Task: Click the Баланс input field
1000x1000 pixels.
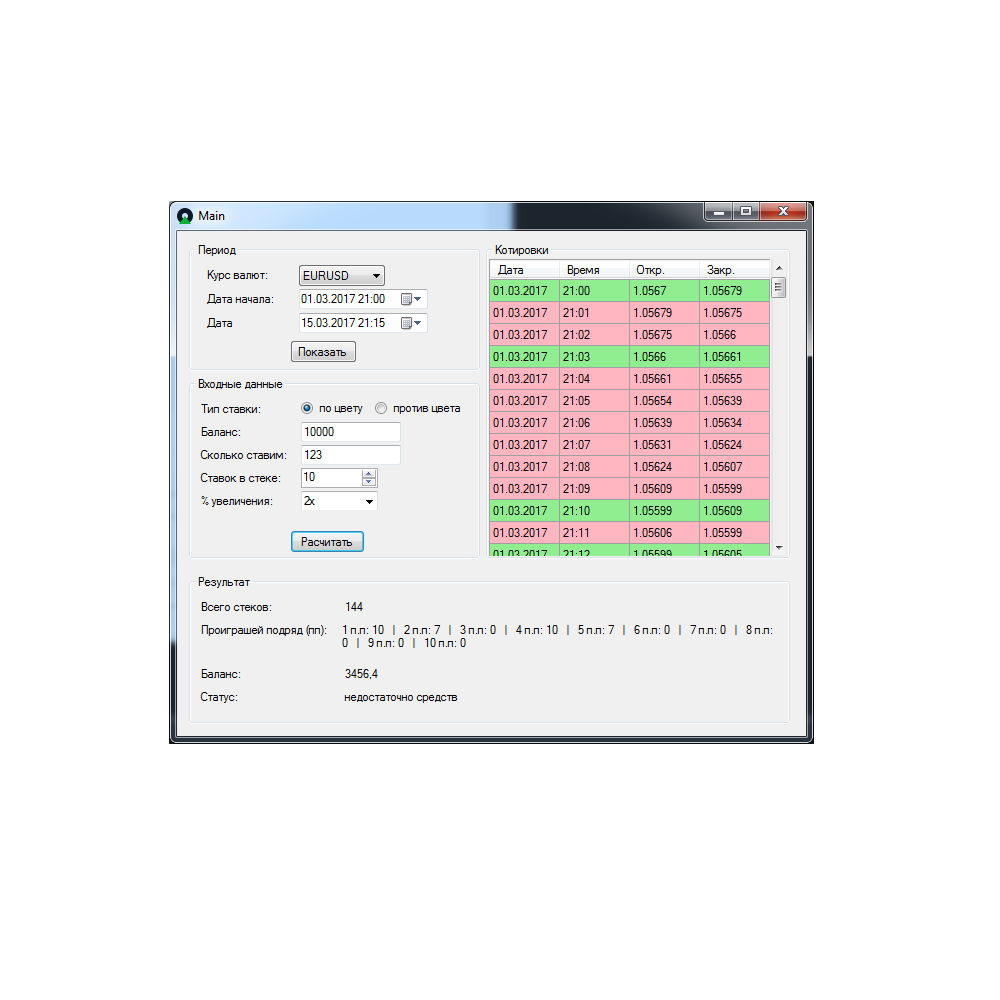Action: (x=350, y=432)
